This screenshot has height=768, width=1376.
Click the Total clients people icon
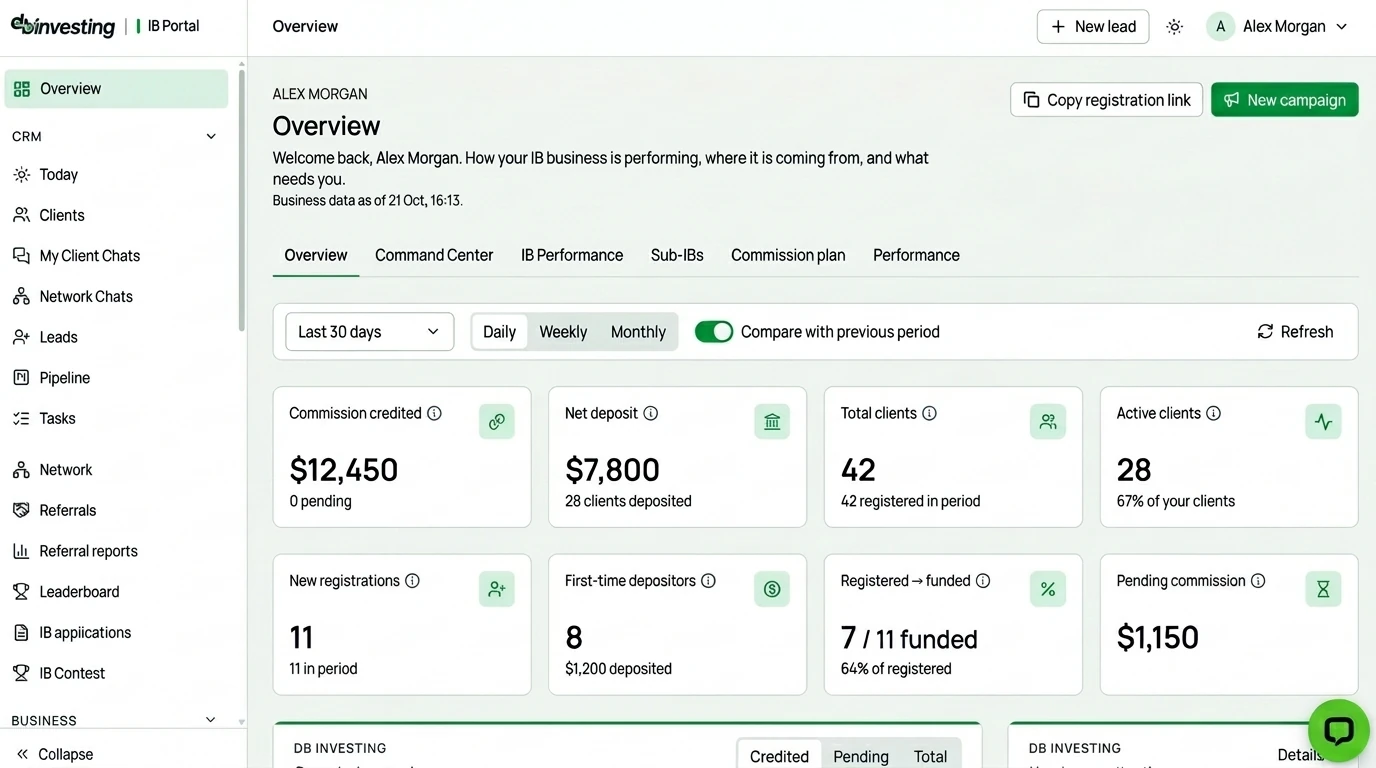(1048, 422)
